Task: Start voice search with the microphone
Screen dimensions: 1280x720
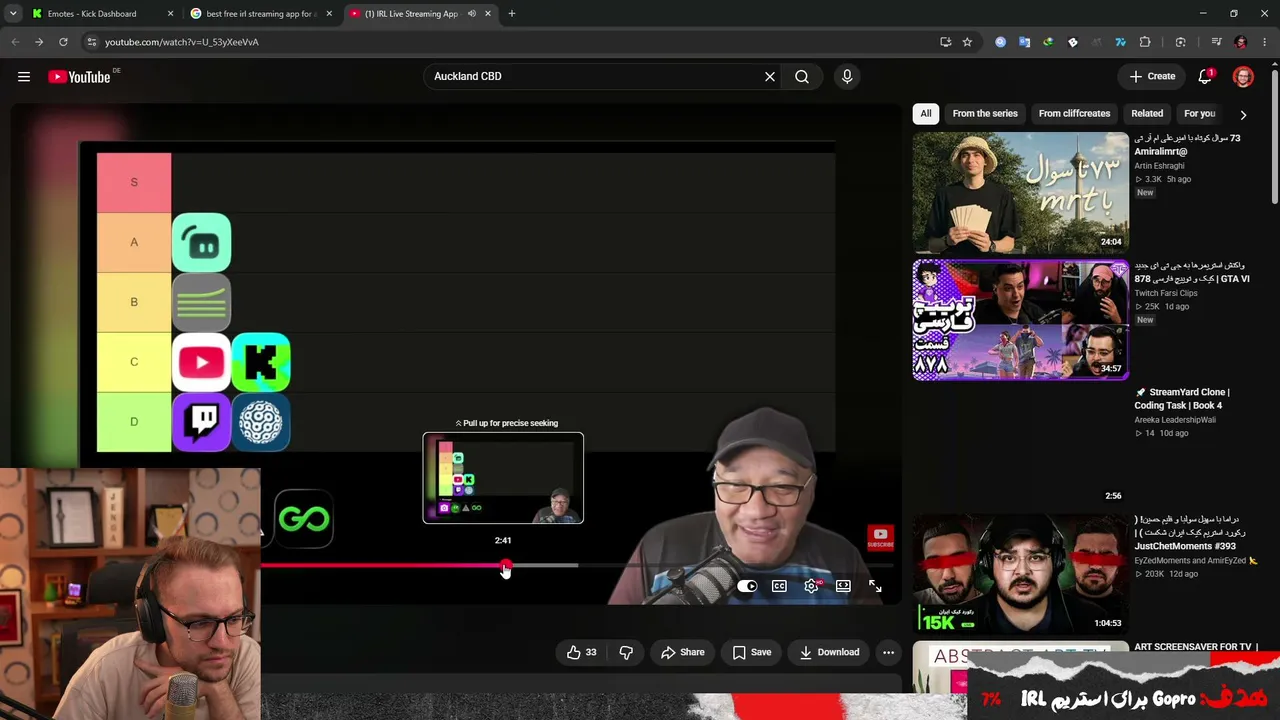Action: (x=847, y=77)
